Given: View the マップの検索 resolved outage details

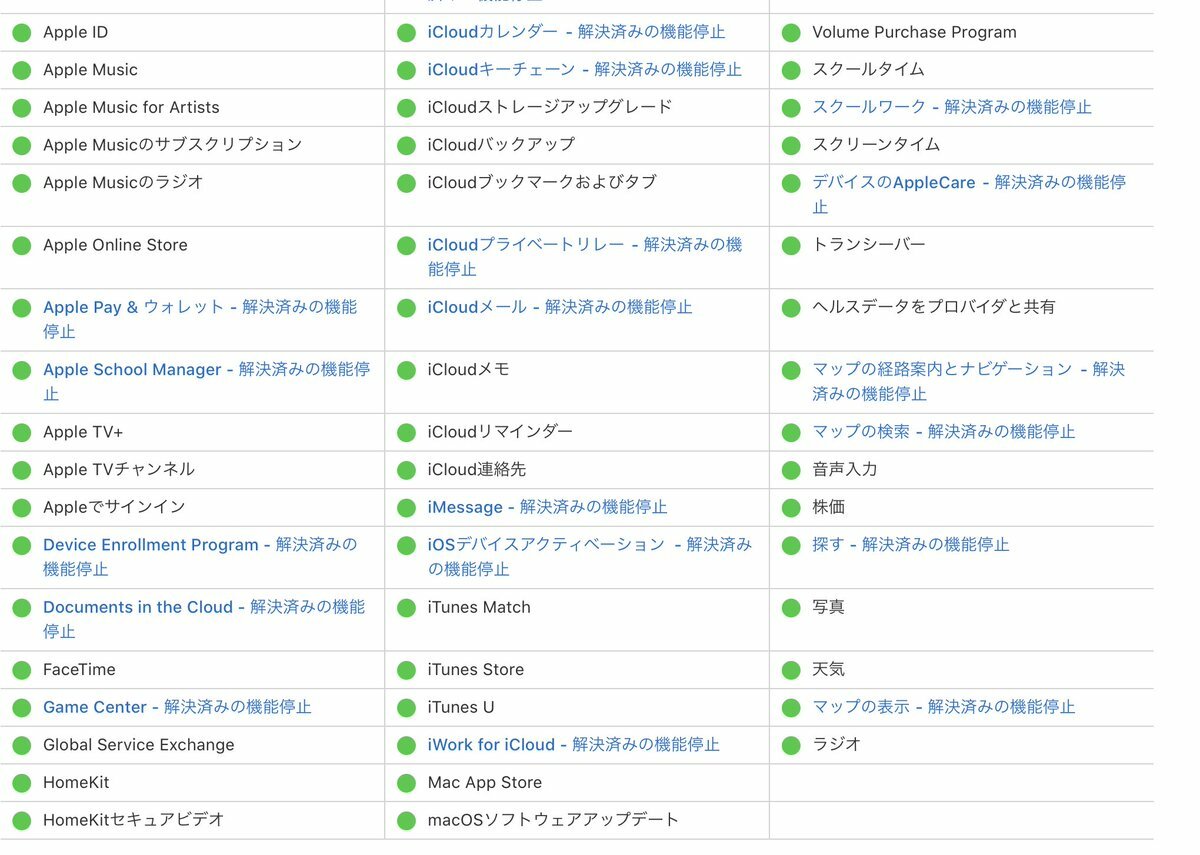Looking at the screenshot, I should [x=943, y=432].
